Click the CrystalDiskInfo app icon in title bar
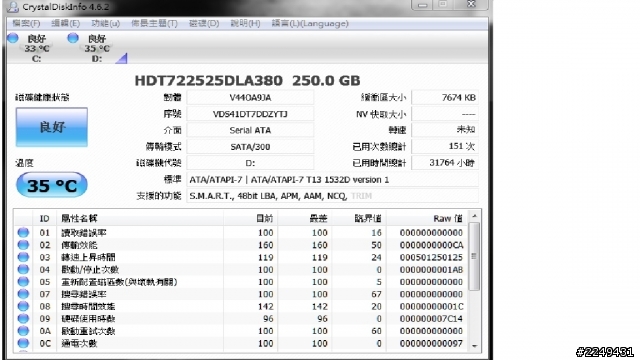The height and width of the screenshot is (360, 640). [13, 7]
